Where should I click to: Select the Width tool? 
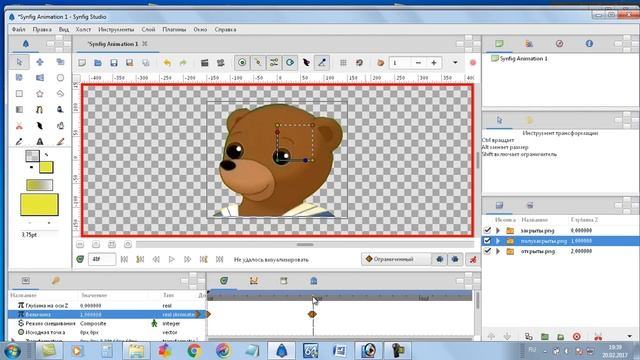pos(40,126)
